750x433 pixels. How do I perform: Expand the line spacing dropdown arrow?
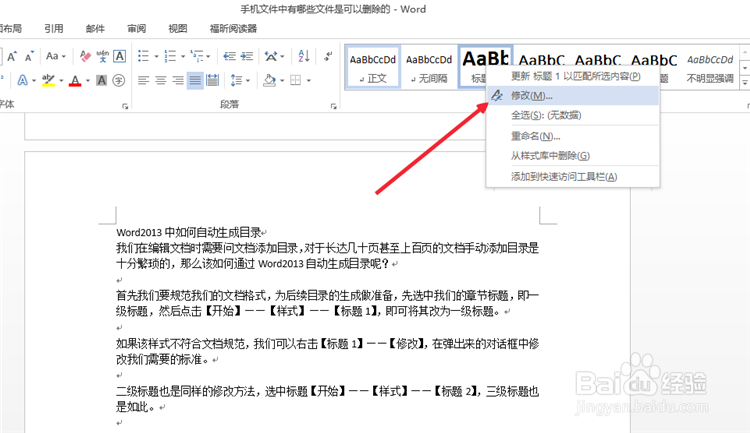pos(248,81)
